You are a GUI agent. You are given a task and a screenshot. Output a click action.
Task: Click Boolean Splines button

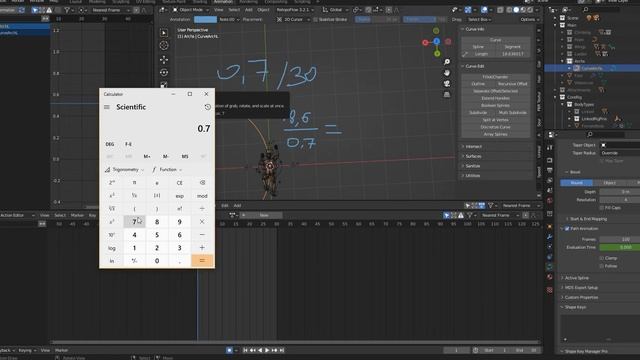coord(496,105)
